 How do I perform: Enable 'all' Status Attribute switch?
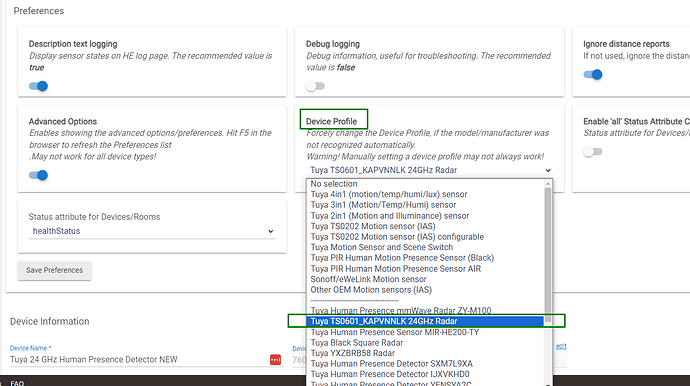593,152
